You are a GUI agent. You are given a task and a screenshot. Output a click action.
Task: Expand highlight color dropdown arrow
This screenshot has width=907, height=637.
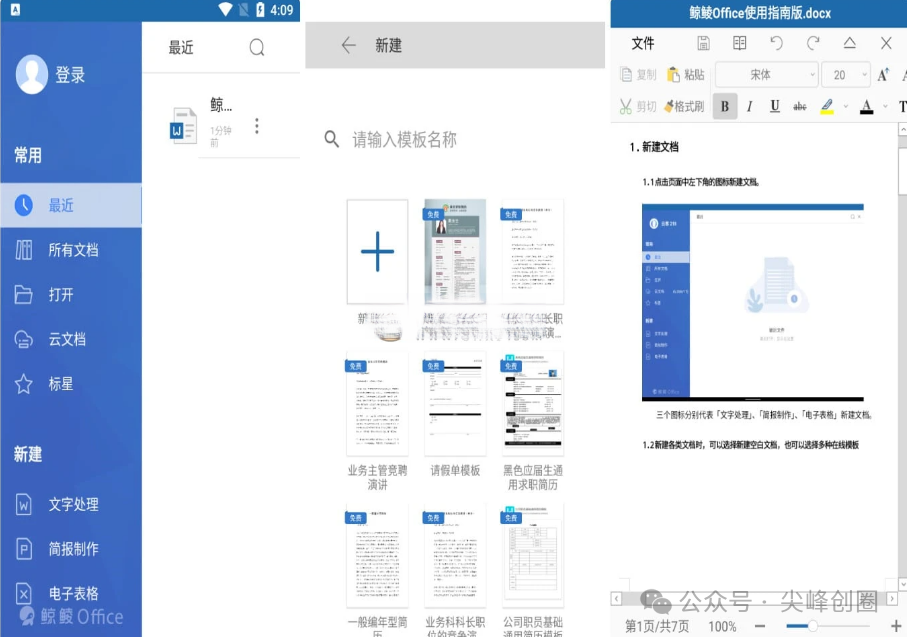846,106
